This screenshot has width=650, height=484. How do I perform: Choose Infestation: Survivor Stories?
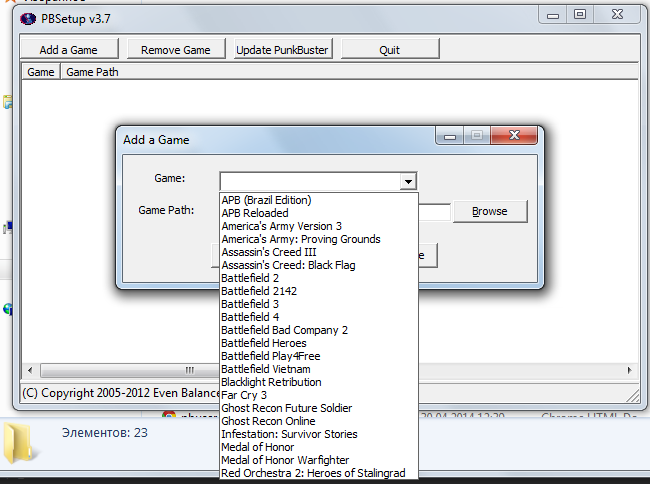coord(319,434)
